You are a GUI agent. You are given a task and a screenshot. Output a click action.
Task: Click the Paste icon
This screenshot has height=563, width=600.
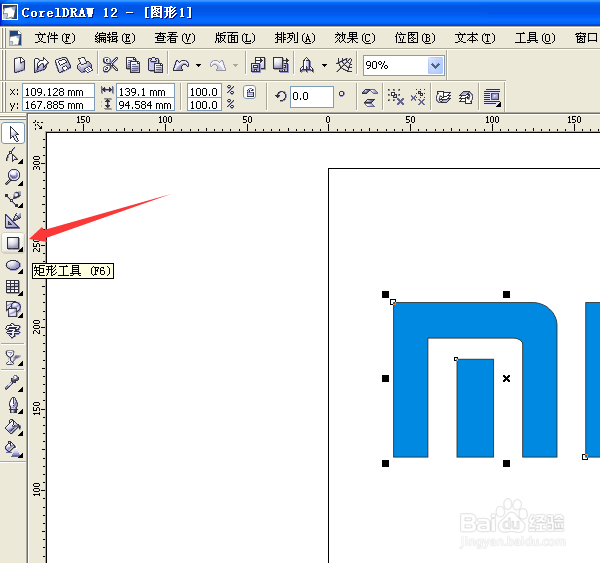click(155, 65)
